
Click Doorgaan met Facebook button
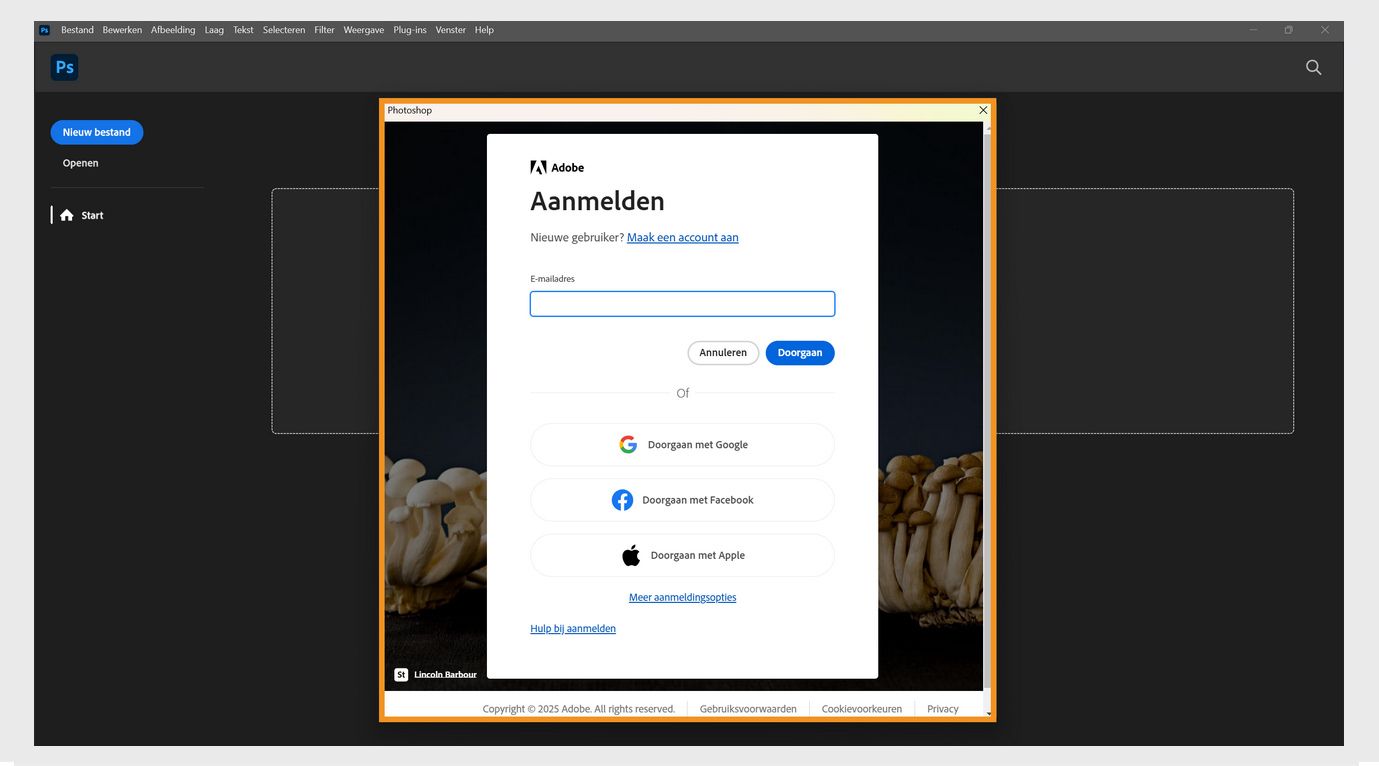pyautogui.click(x=682, y=500)
